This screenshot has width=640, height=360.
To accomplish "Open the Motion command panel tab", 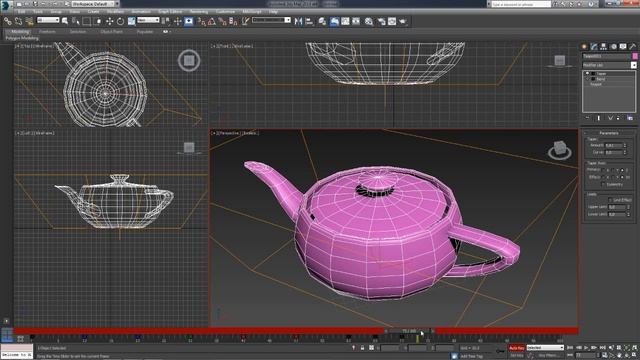I will pyautogui.click(x=613, y=47).
